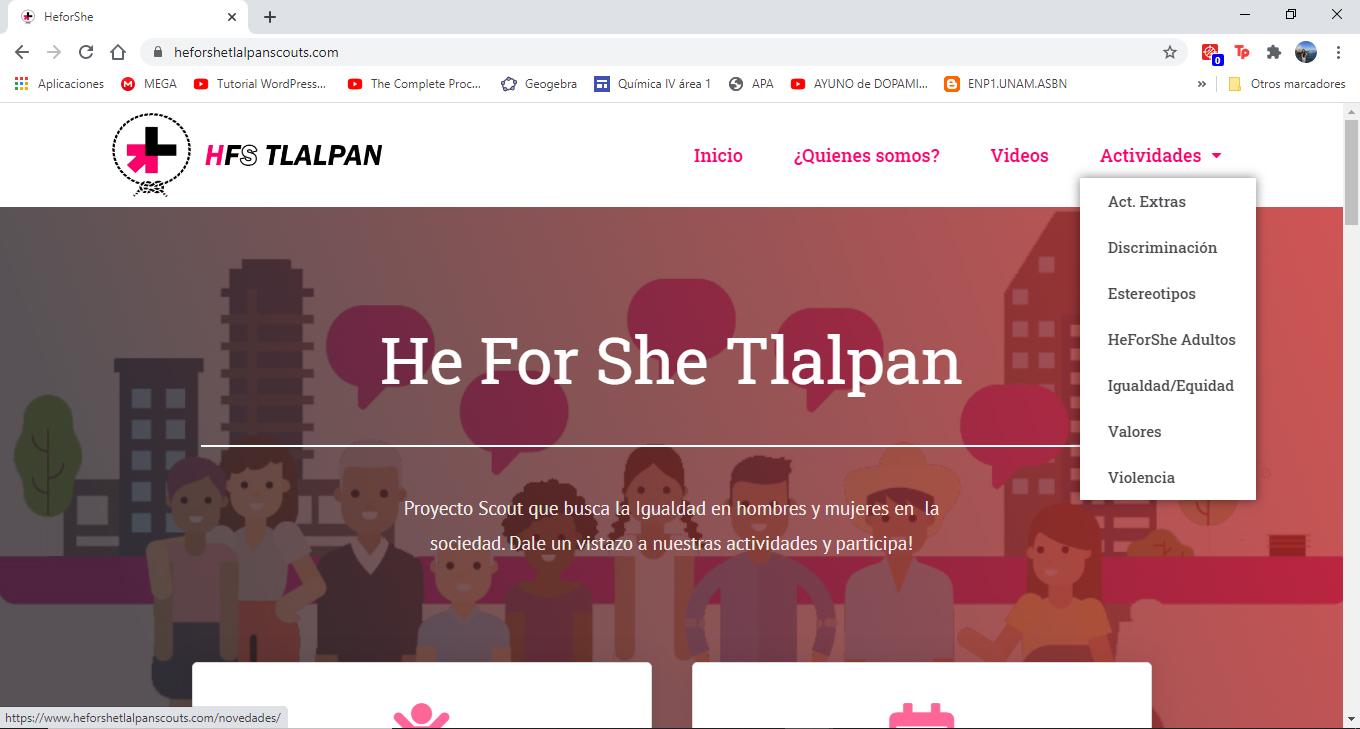The height and width of the screenshot is (729, 1360).
Task: Open the Aplicaciones apps shortcut
Action: (59, 84)
